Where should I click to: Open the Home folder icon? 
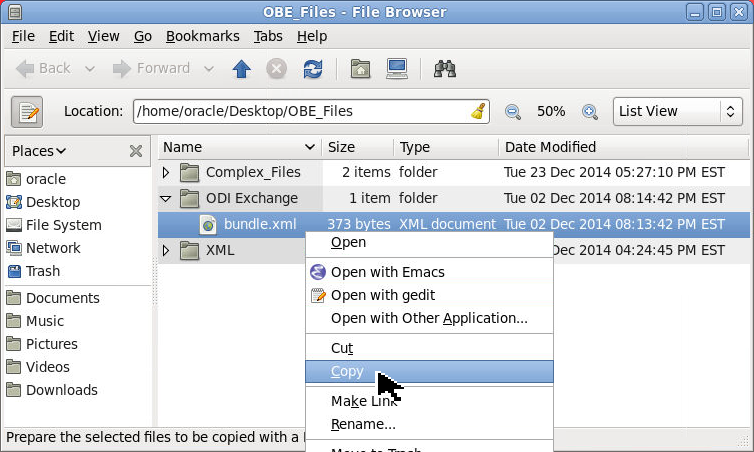pyautogui.click(x=360, y=69)
